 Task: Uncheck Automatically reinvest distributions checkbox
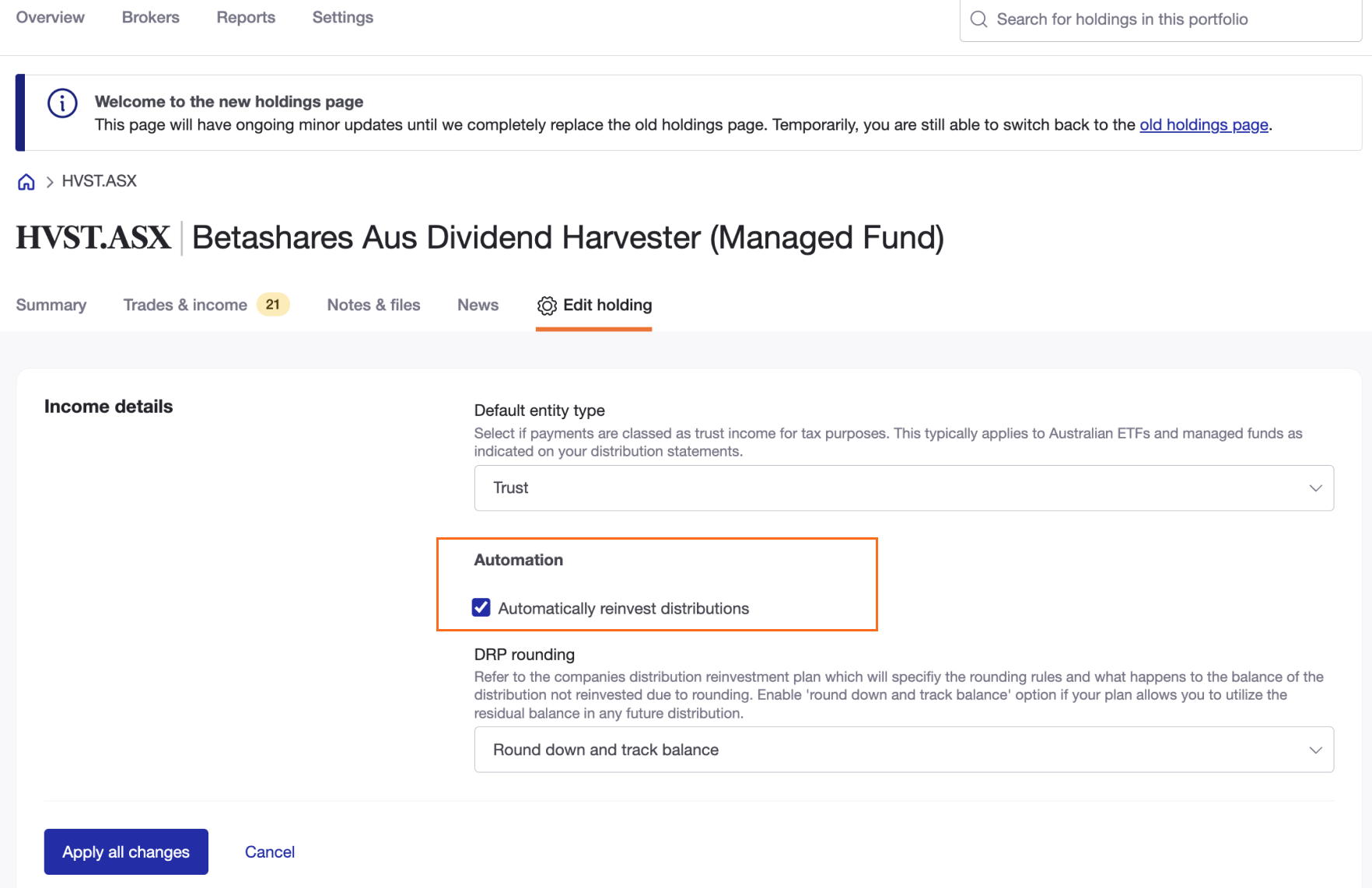coord(481,607)
